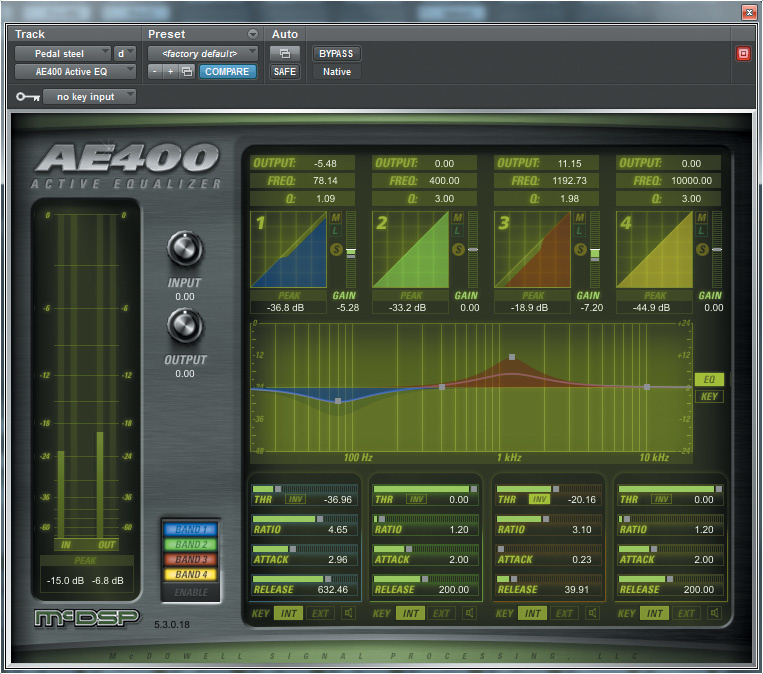Toggle band 3 M mode button
The width and height of the screenshot is (763, 674).
point(580,218)
